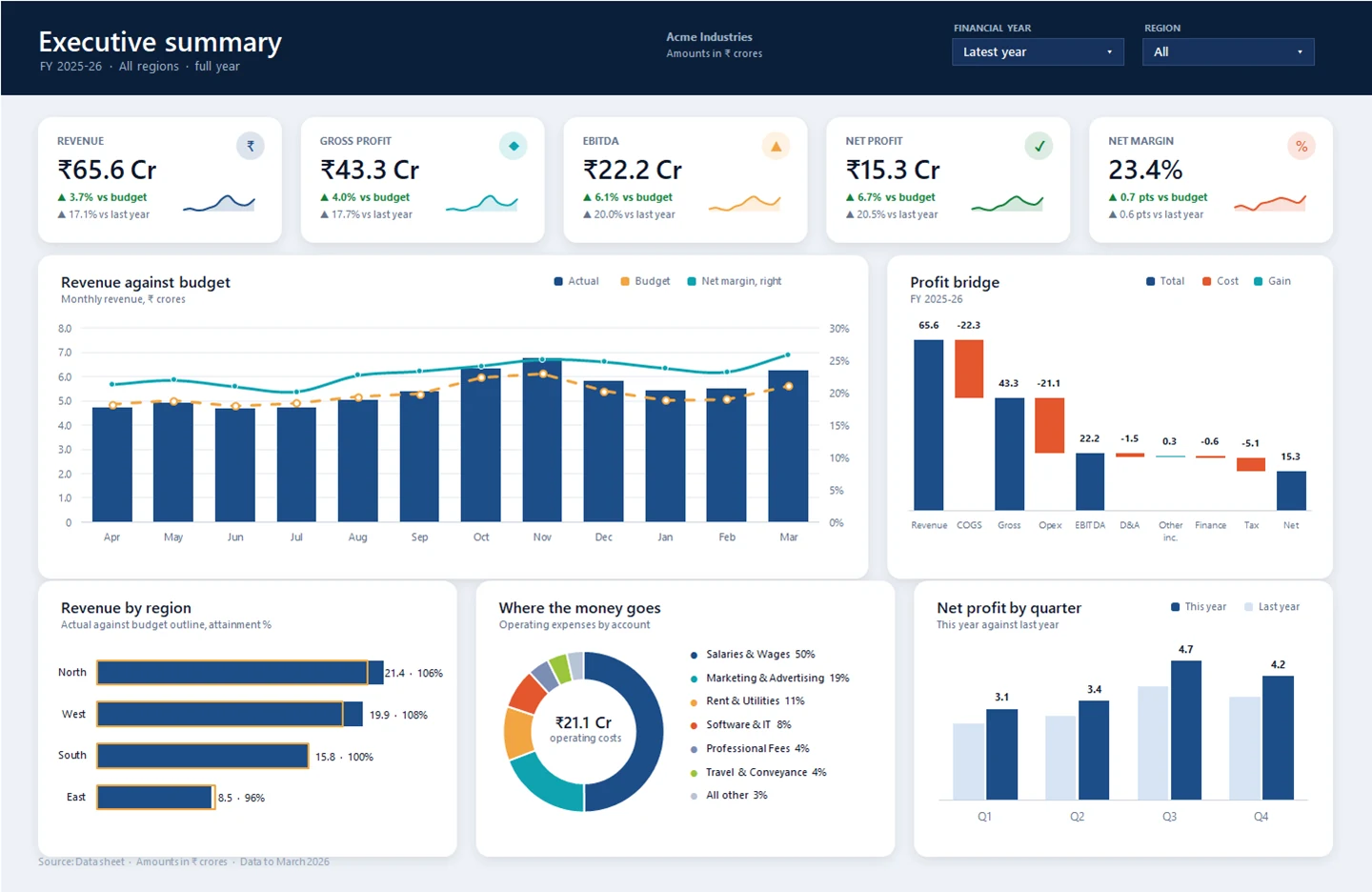Toggle the Total legend in Profit bridge
This screenshot has height=892, width=1372.
pyautogui.click(x=1165, y=281)
